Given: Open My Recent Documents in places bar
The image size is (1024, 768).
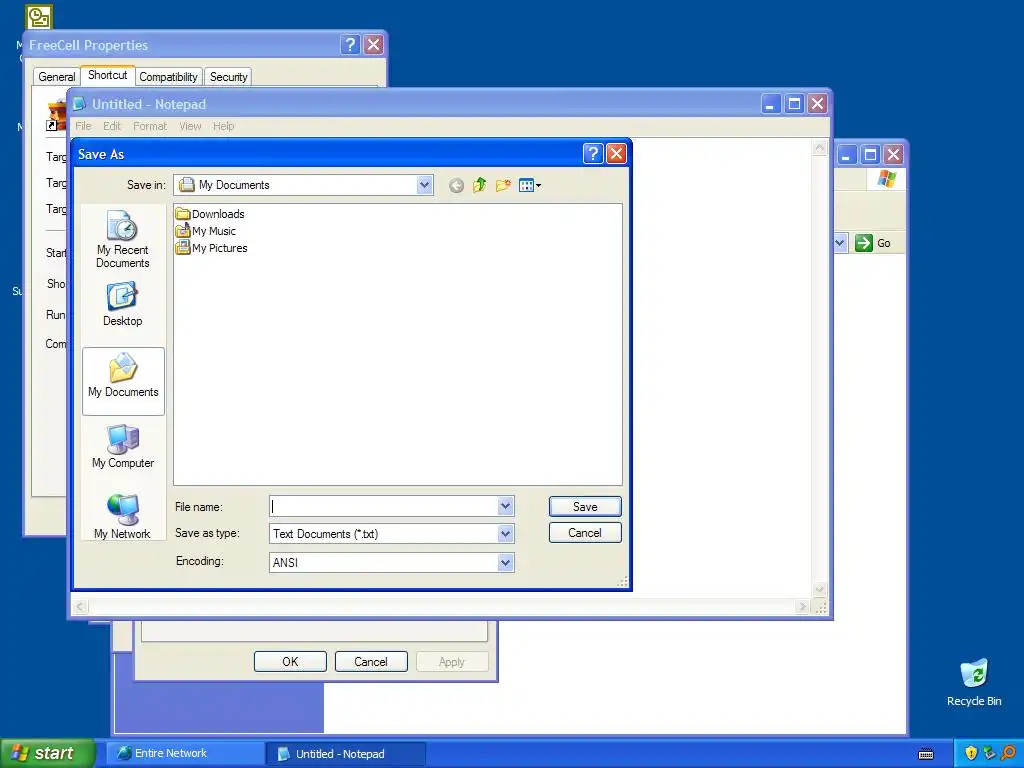Looking at the screenshot, I should pos(123,240).
